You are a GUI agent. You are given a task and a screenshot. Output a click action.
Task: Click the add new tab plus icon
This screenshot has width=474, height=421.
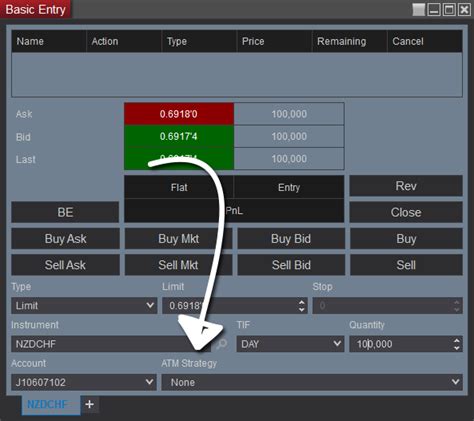pyautogui.click(x=89, y=404)
